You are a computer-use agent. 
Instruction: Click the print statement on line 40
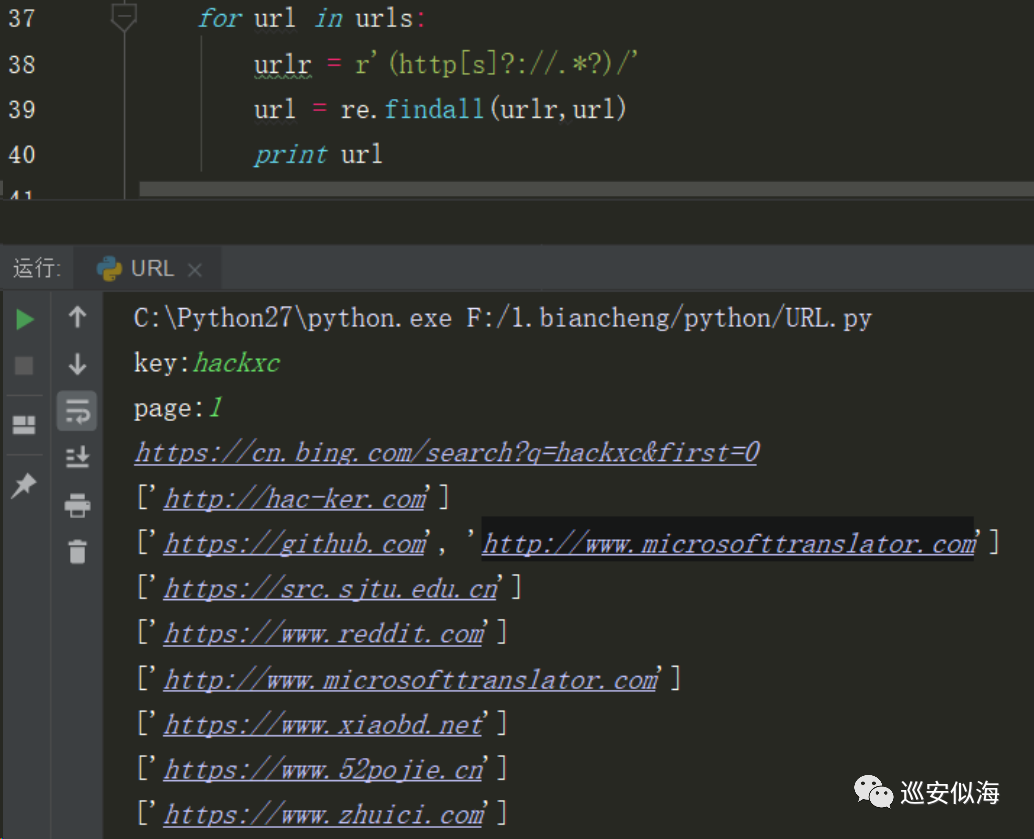pyautogui.click(x=291, y=154)
